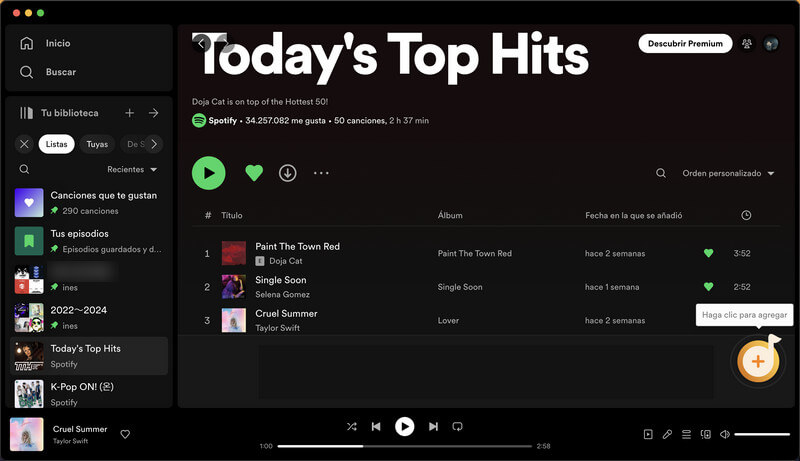Click Paint The Town Red album art

234,253
